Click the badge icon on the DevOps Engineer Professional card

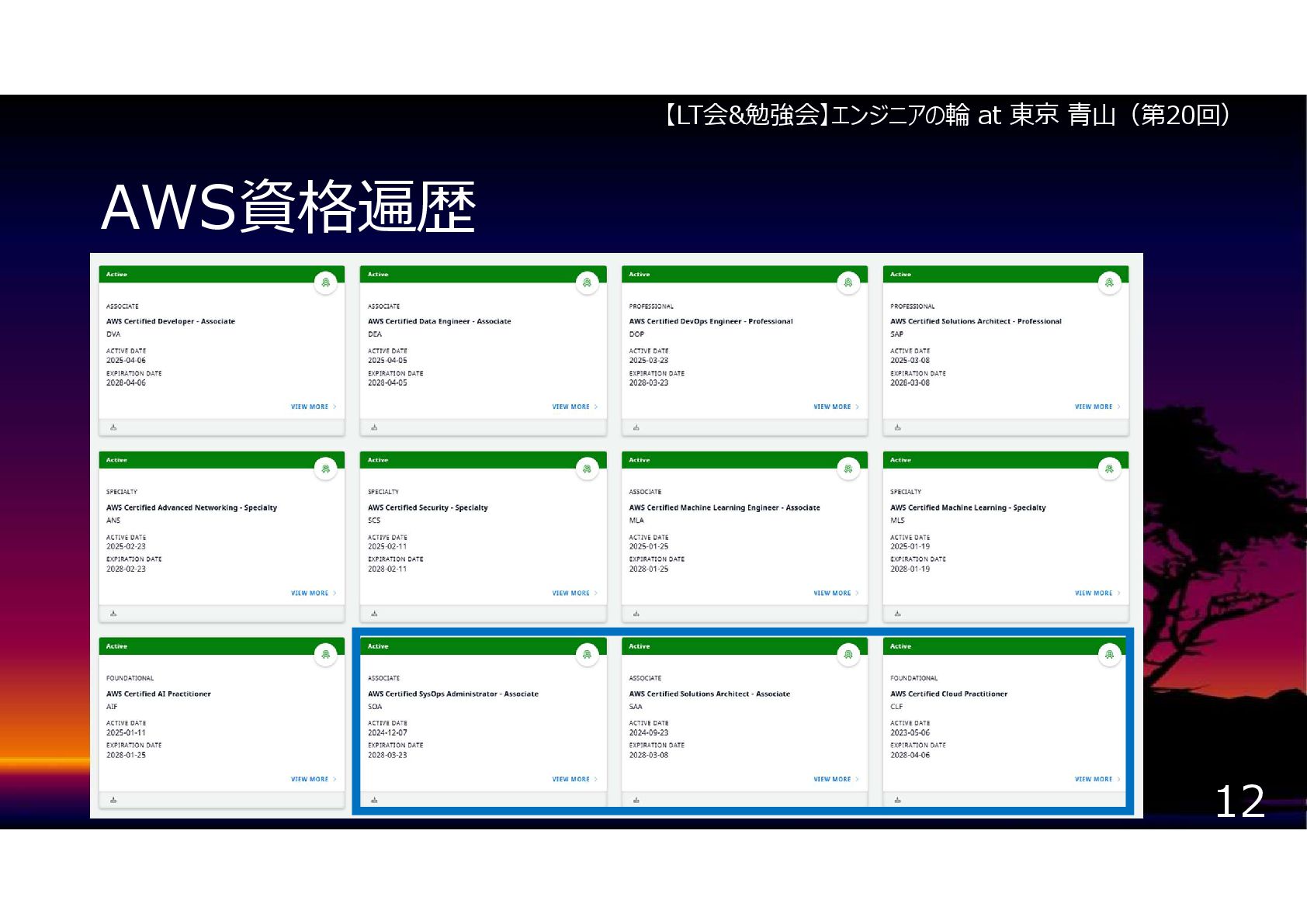pyautogui.click(x=848, y=282)
